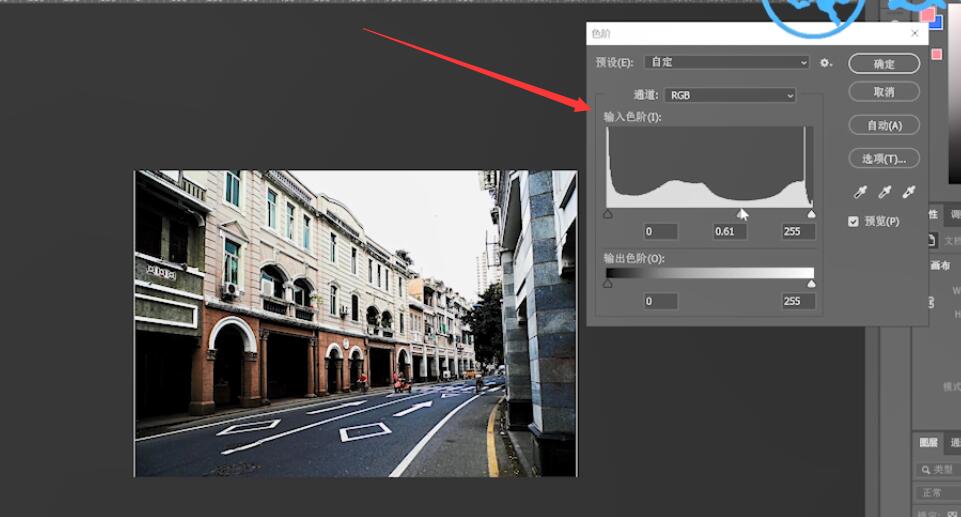Viewport: 961px width, 517px height.
Task: Click the 画布 canvas section label
Action: click(x=940, y=265)
